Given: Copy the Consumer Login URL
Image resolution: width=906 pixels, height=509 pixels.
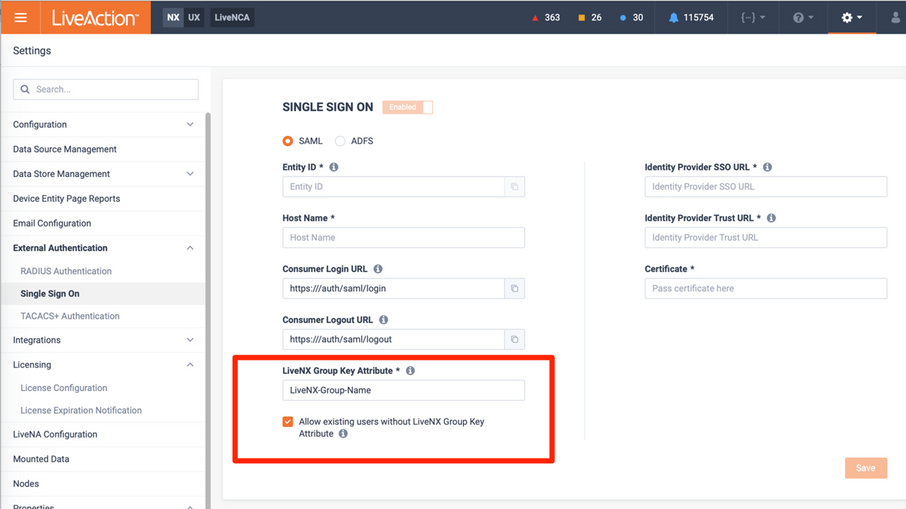Looking at the screenshot, I should [514, 288].
